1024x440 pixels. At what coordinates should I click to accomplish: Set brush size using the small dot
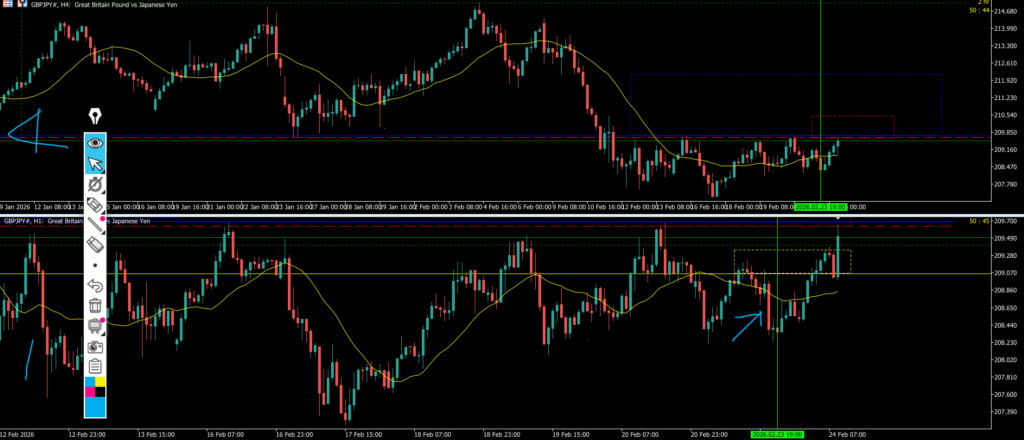pyautogui.click(x=96, y=265)
